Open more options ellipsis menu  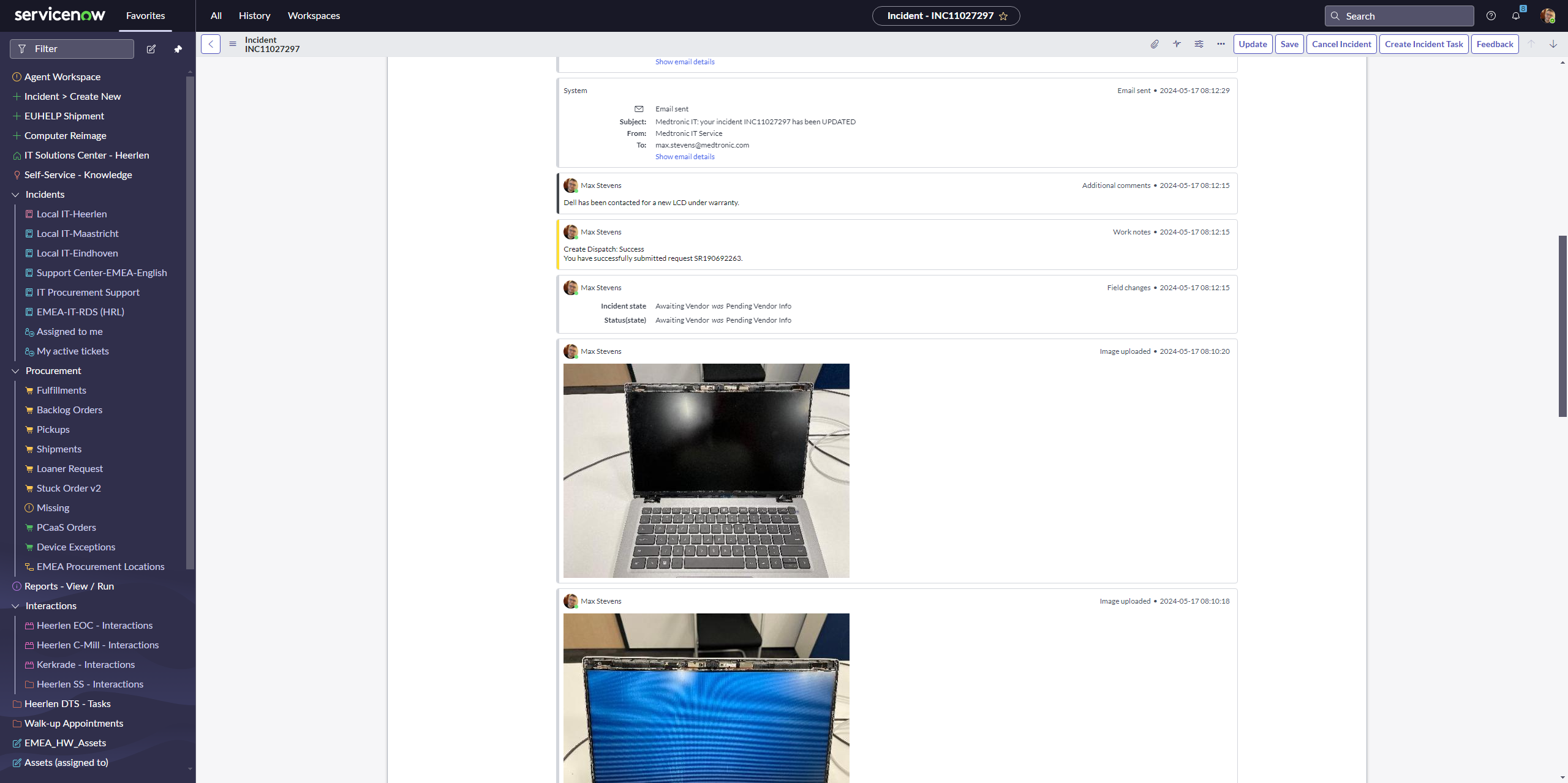point(1221,44)
